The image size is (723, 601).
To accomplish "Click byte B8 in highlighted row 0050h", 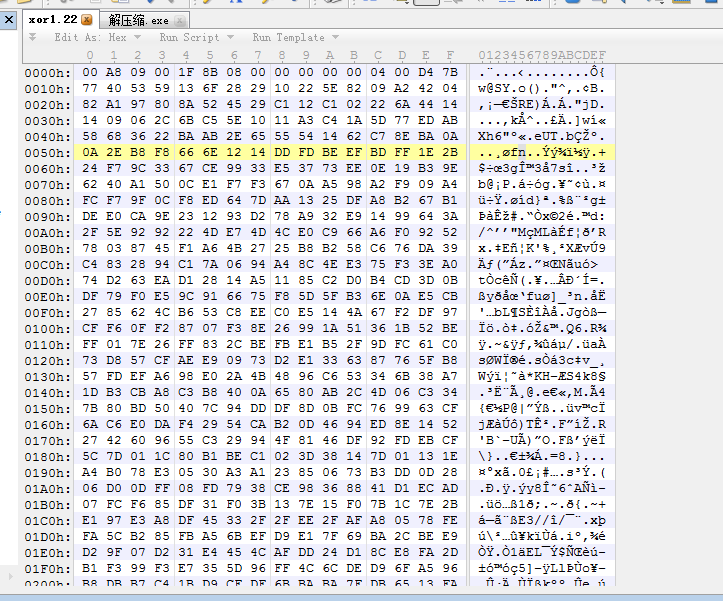I will click(x=138, y=152).
